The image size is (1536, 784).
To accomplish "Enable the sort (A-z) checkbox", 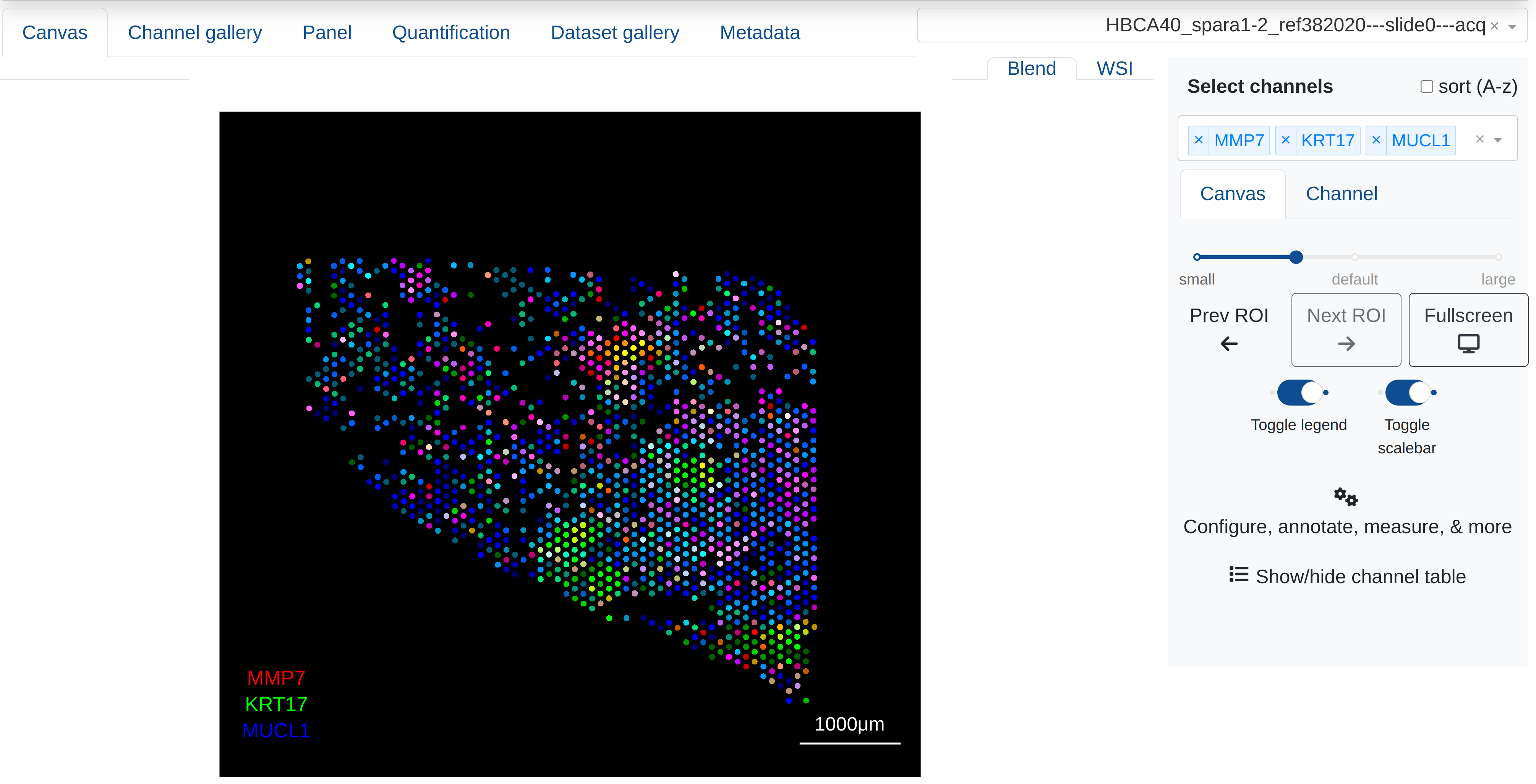I will (1426, 87).
